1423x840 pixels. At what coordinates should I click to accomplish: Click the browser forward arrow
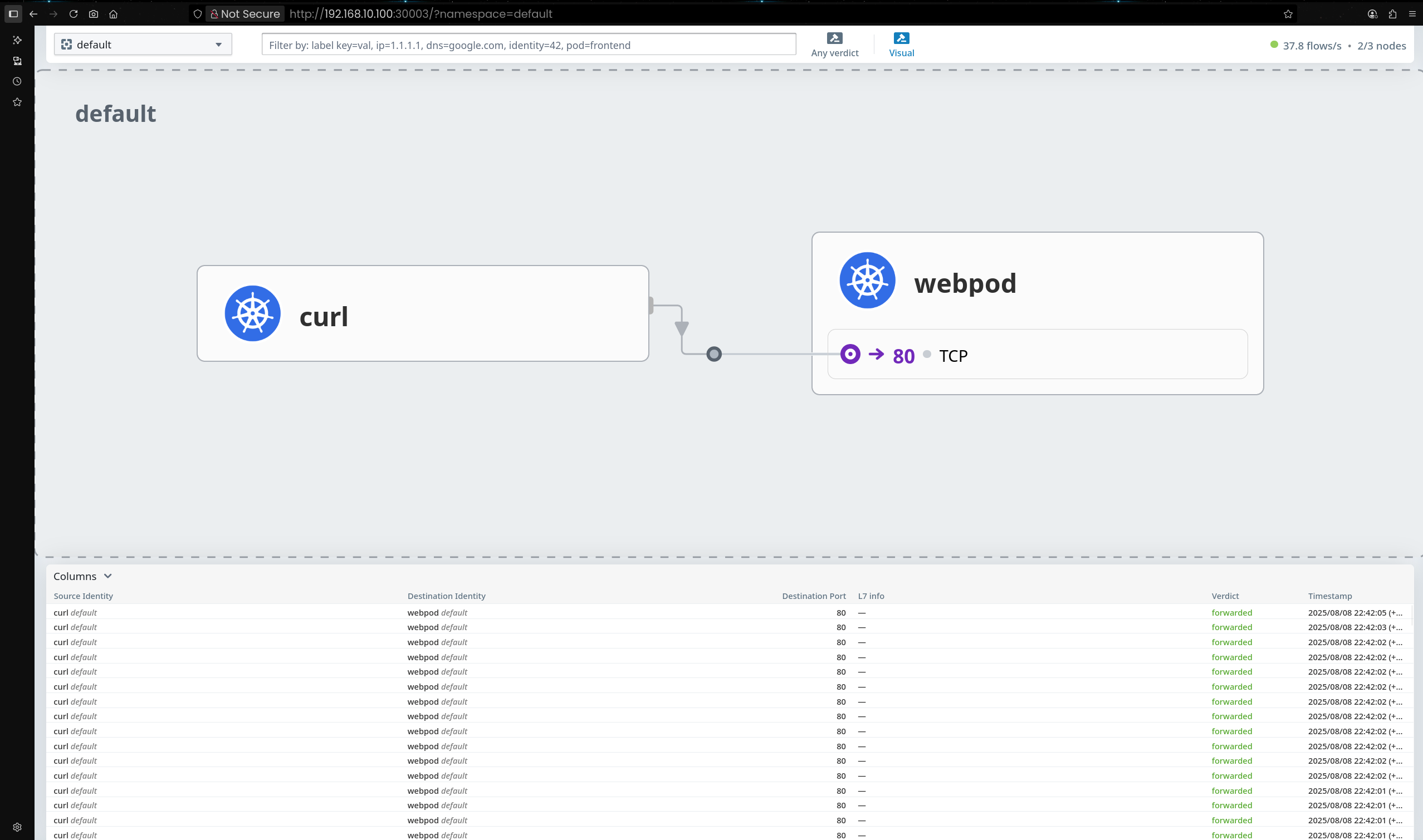53,13
